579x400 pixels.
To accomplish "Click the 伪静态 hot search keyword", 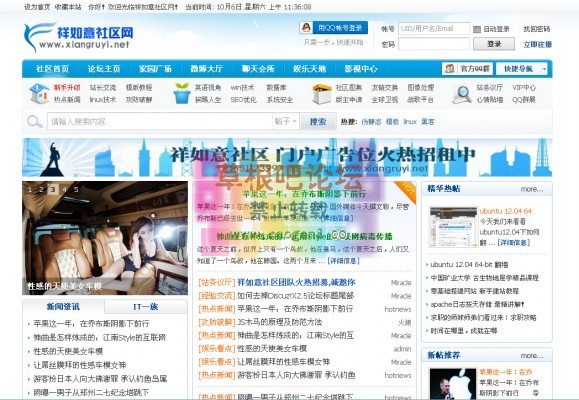I will pos(371,122).
